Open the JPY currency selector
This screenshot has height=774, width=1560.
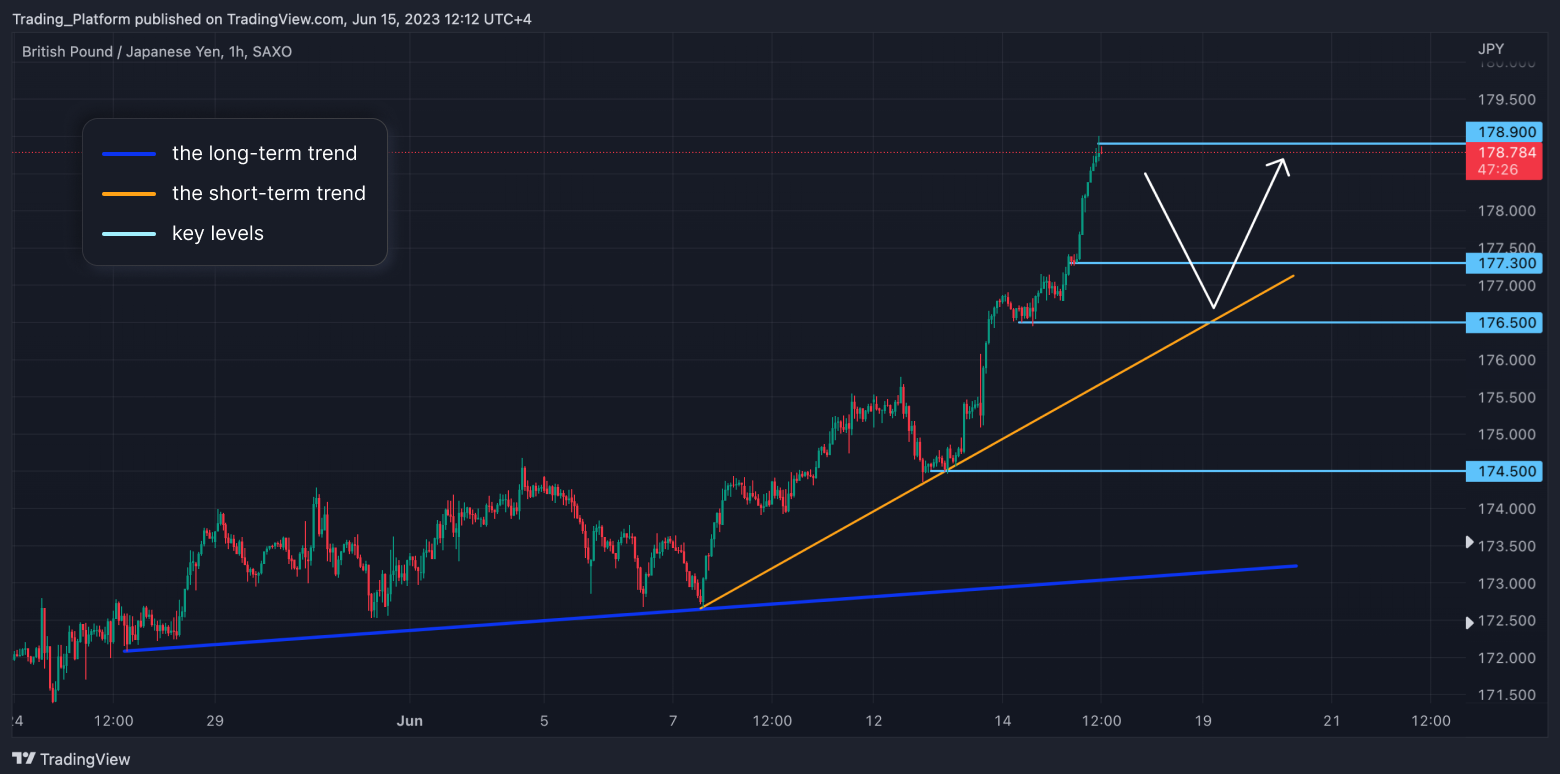coord(1490,49)
